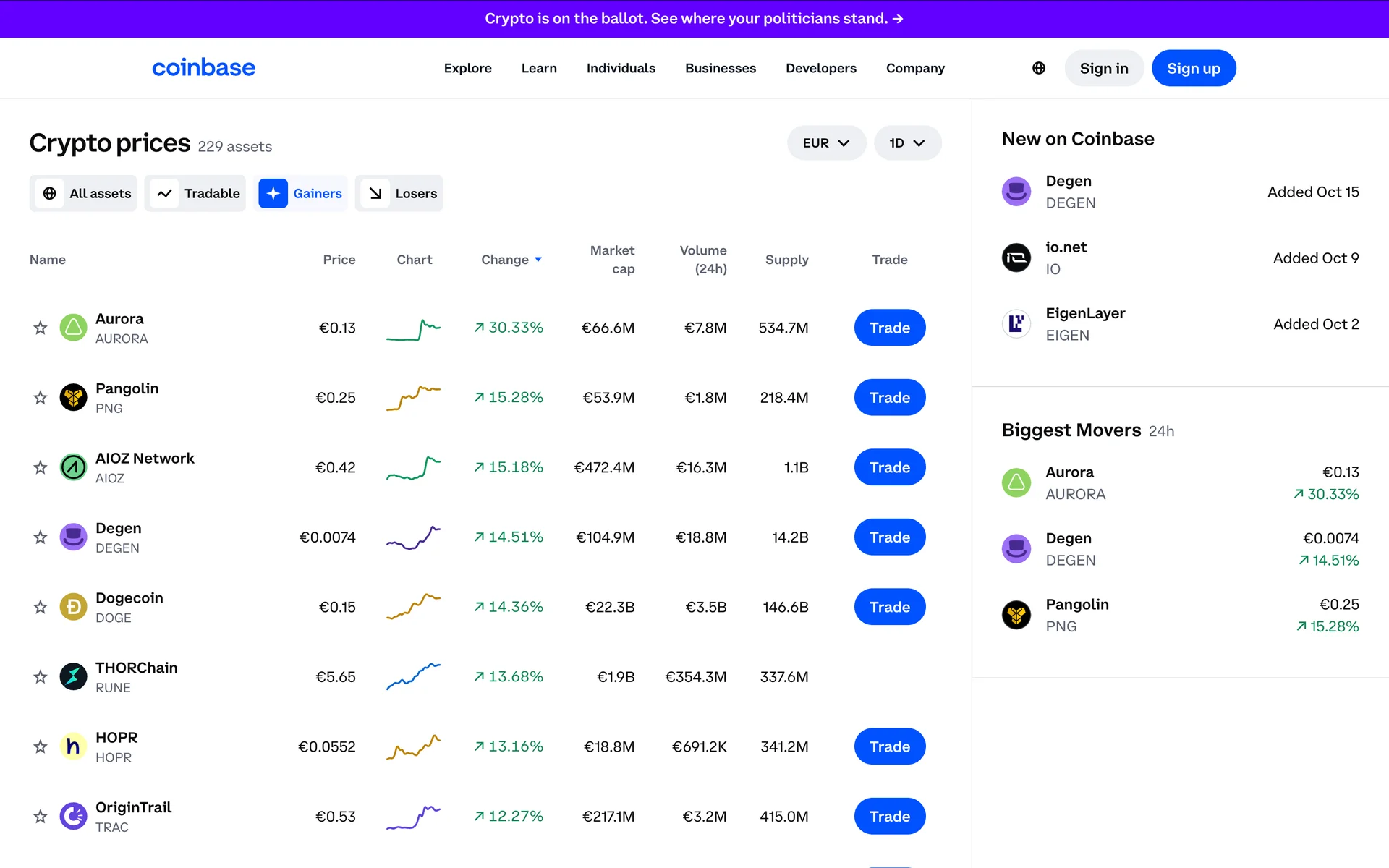This screenshot has height=868, width=1389.
Task: Open the EUR currency dropdown
Action: (x=826, y=143)
